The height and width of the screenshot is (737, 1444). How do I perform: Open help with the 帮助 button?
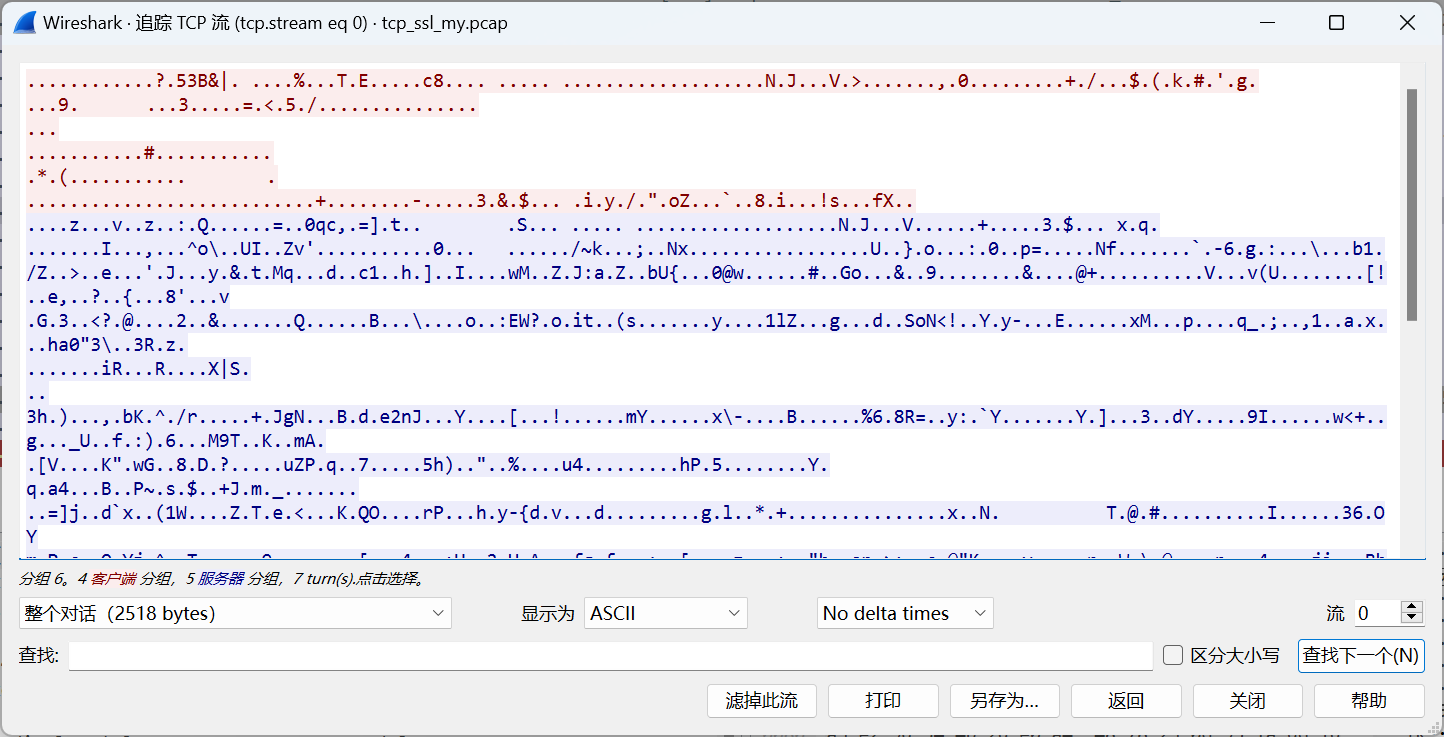[x=1369, y=701]
